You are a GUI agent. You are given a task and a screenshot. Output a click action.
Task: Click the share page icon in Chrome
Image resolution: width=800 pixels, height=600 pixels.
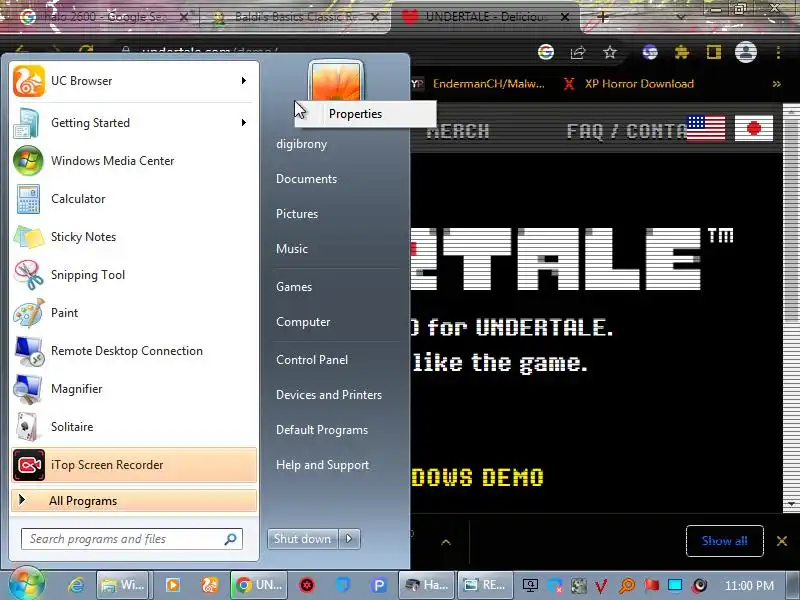578,52
